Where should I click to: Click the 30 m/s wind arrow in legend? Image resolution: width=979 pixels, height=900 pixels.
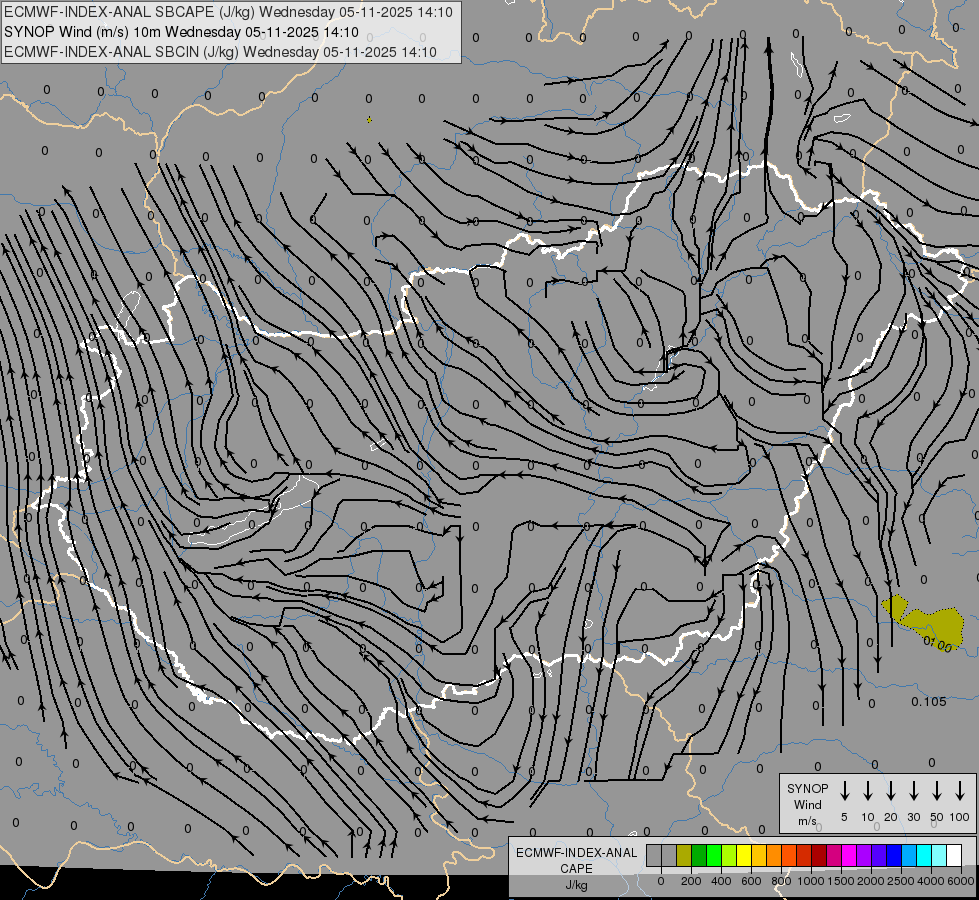click(x=913, y=791)
